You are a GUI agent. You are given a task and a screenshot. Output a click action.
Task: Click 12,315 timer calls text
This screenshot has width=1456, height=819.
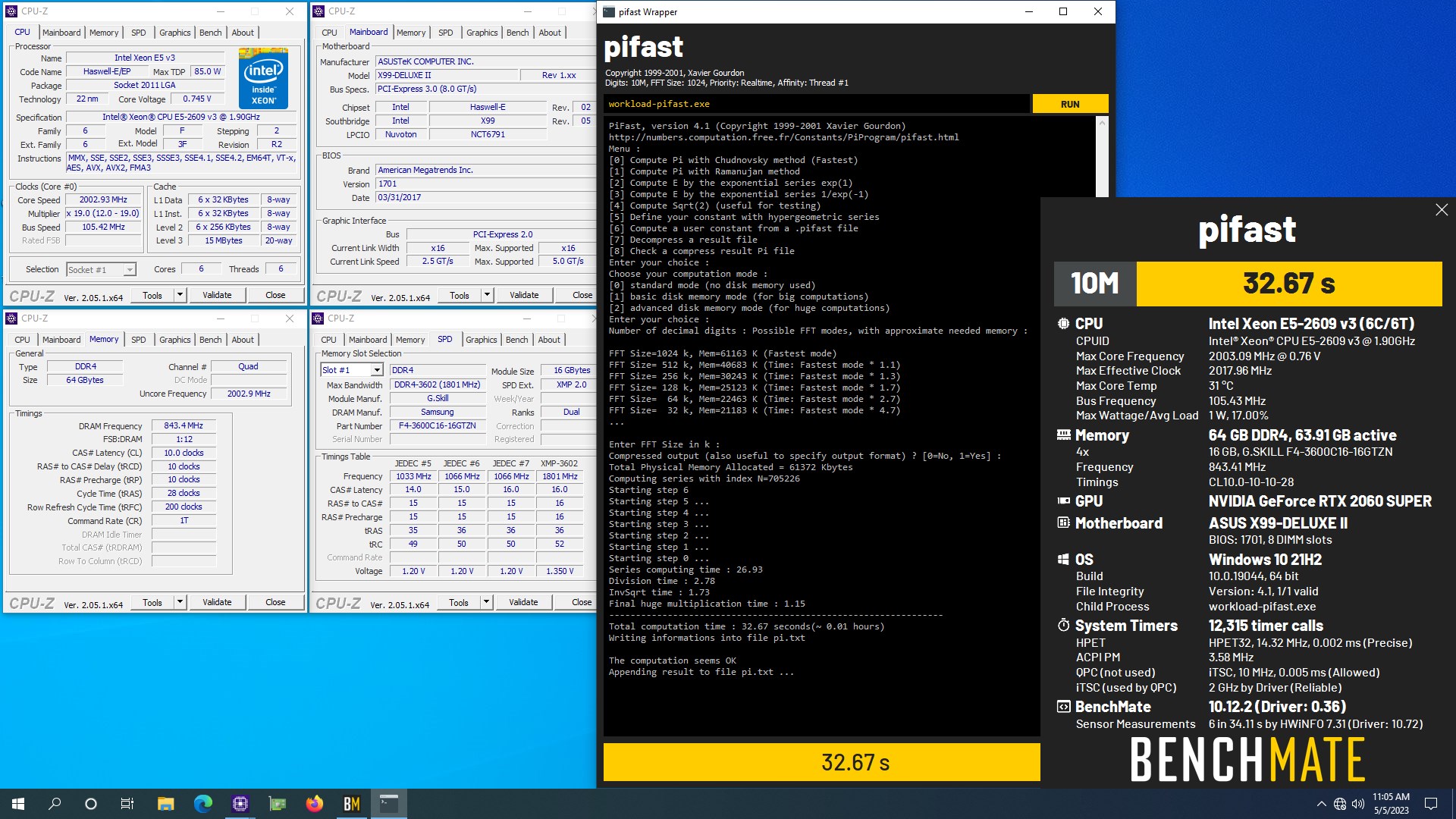(x=1266, y=626)
